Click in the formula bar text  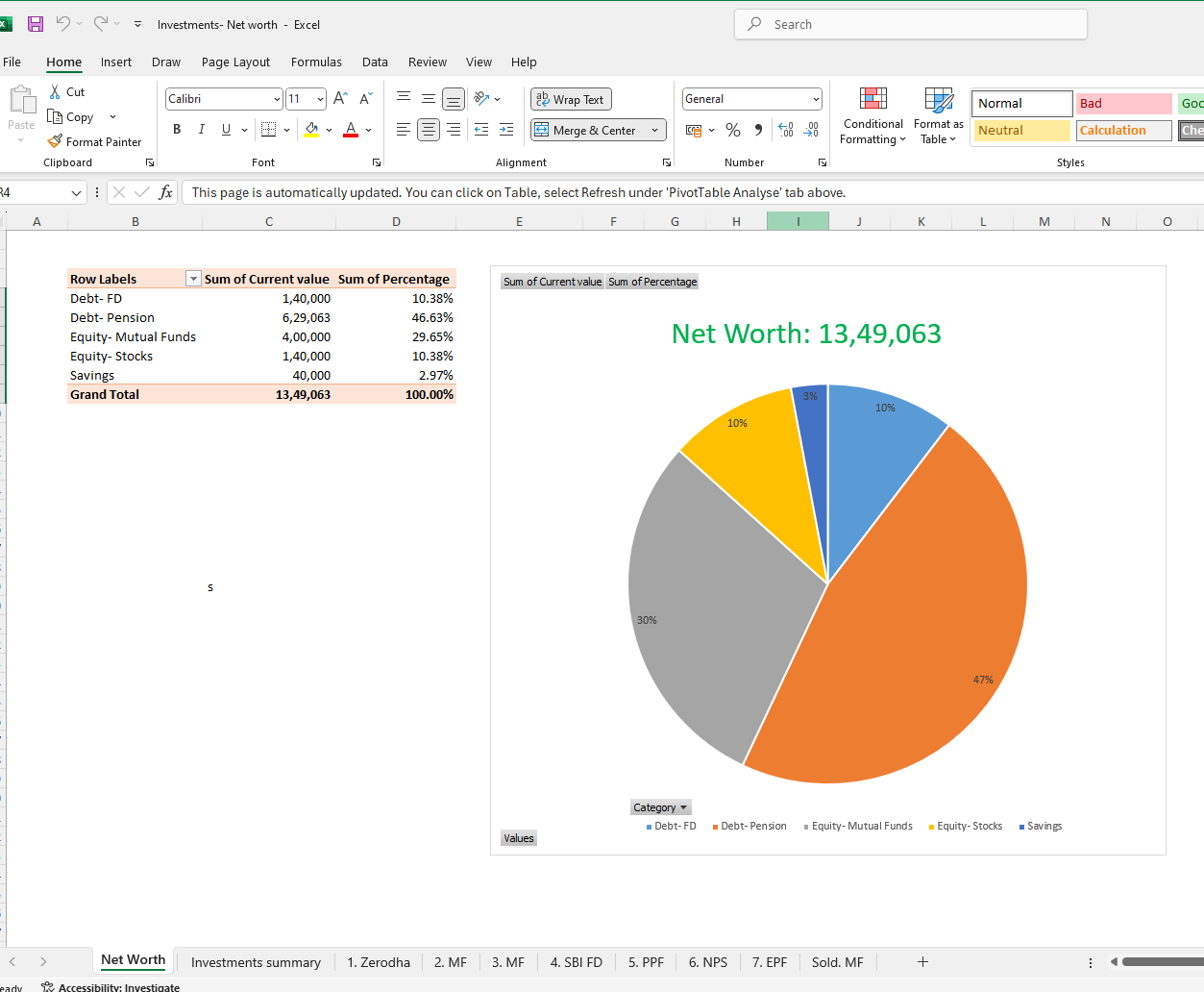[x=519, y=192]
